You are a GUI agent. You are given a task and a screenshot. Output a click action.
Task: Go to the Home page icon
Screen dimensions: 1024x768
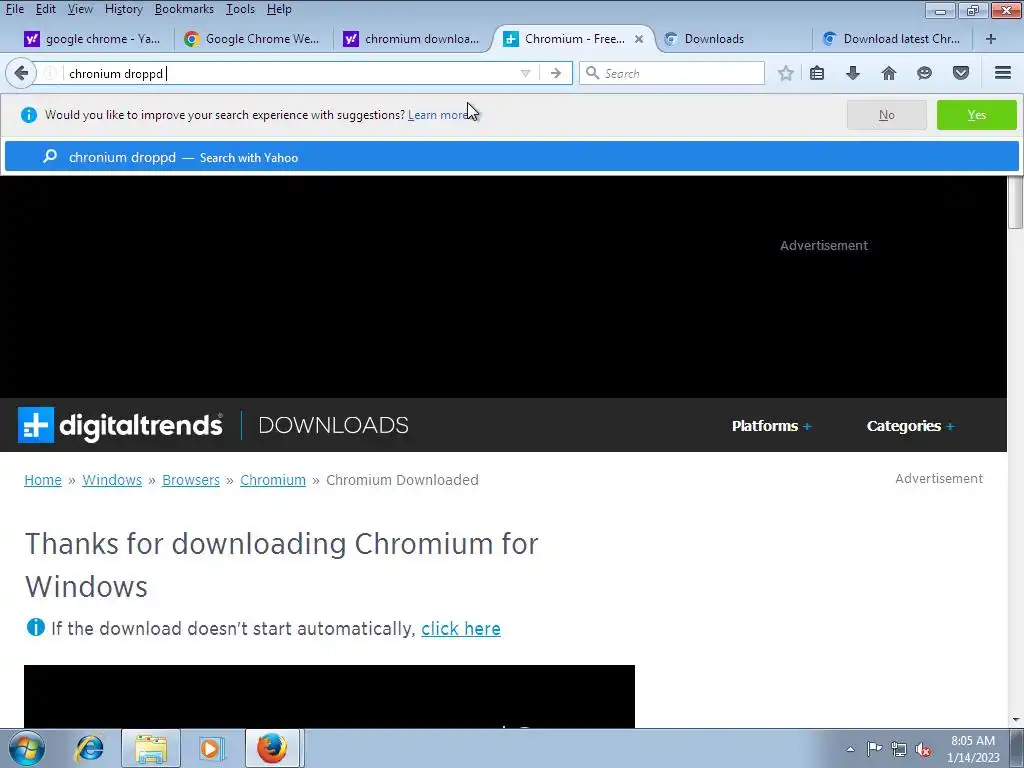(889, 73)
